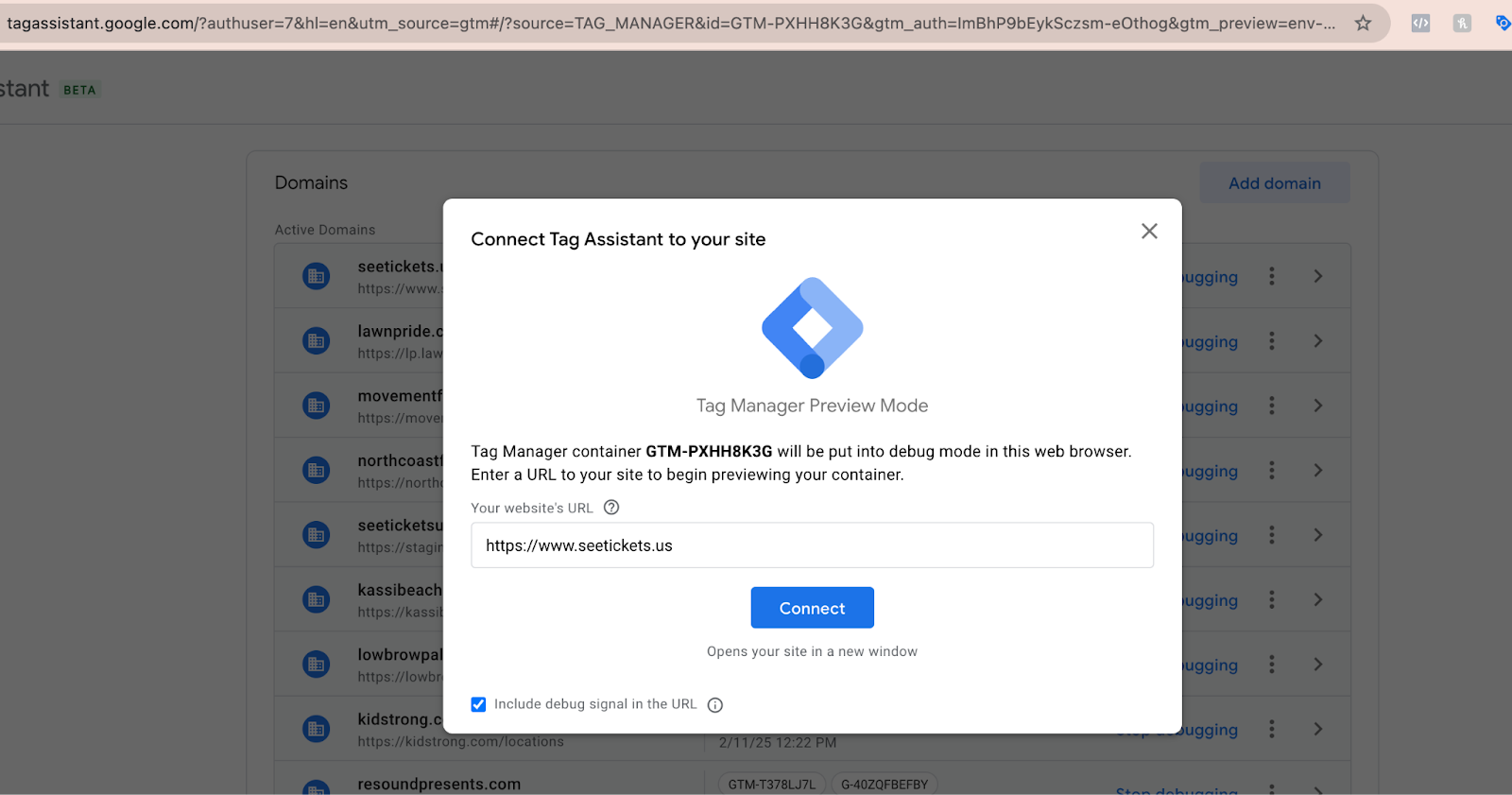Click the resoundpresents.com domain name

pos(438,784)
